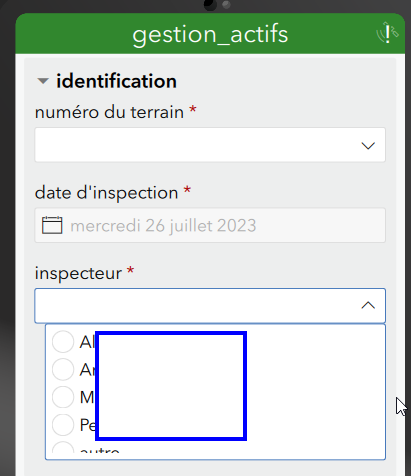Image resolution: width=411 pixels, height=476 pixels.
Task: Click the identification section heading
Action: [x=116, y=81]
